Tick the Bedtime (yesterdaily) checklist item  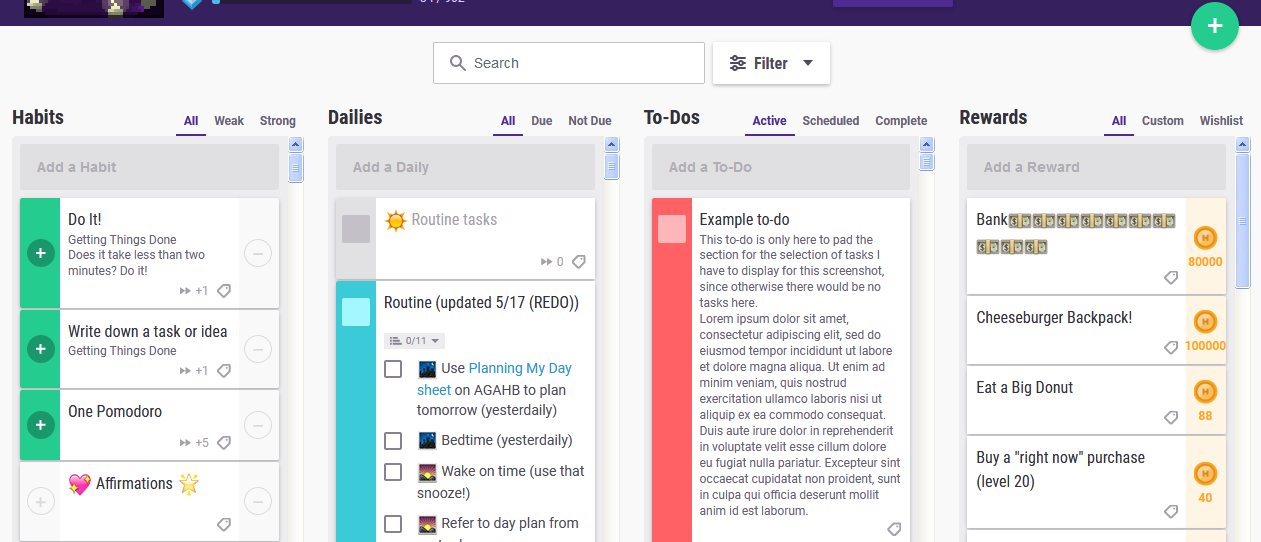tap(393, 441)
